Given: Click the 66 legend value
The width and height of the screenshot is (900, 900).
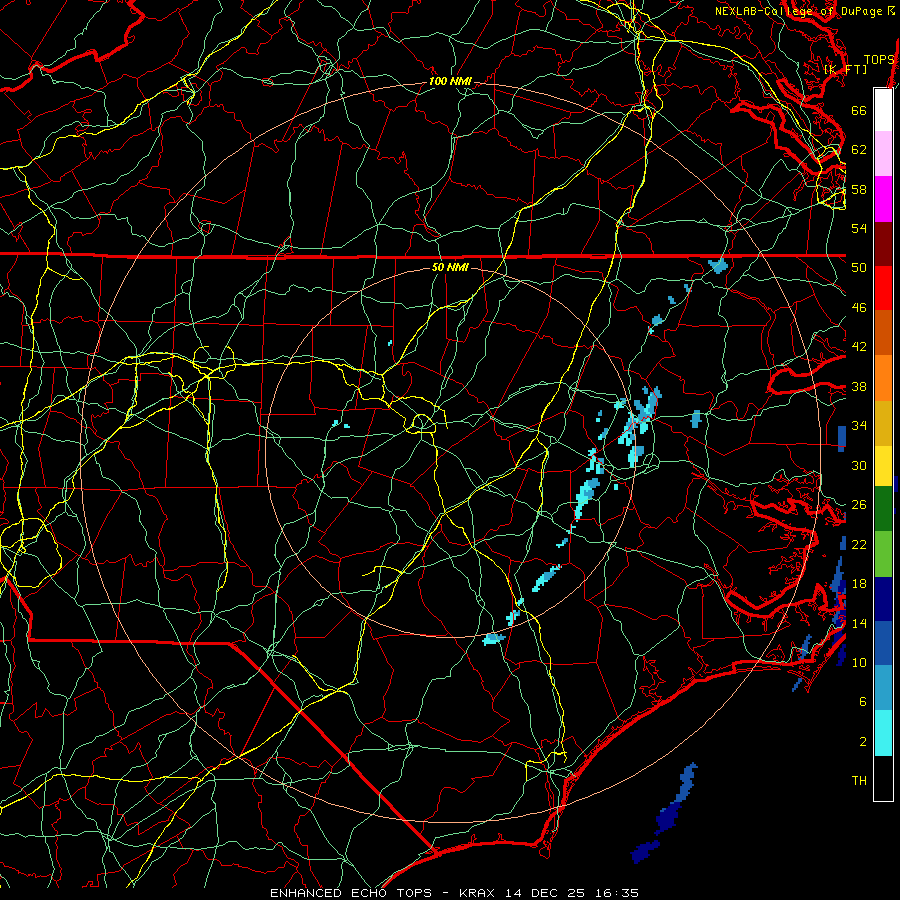Looking at the screenshot, I should pos(859,110).
